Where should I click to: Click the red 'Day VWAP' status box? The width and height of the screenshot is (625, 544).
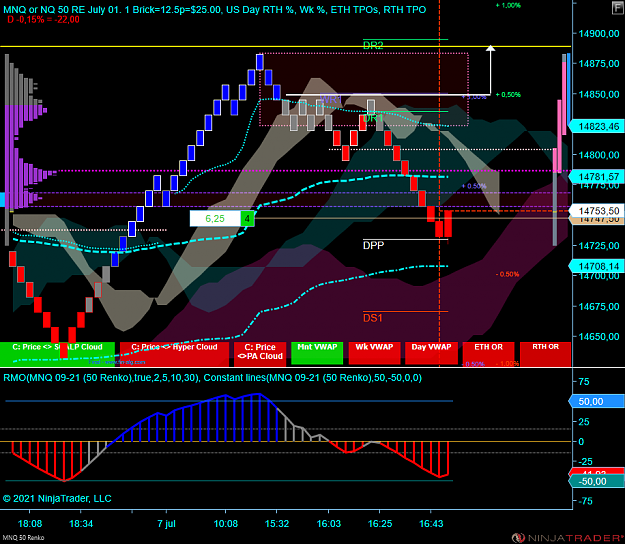click(431, 353)
